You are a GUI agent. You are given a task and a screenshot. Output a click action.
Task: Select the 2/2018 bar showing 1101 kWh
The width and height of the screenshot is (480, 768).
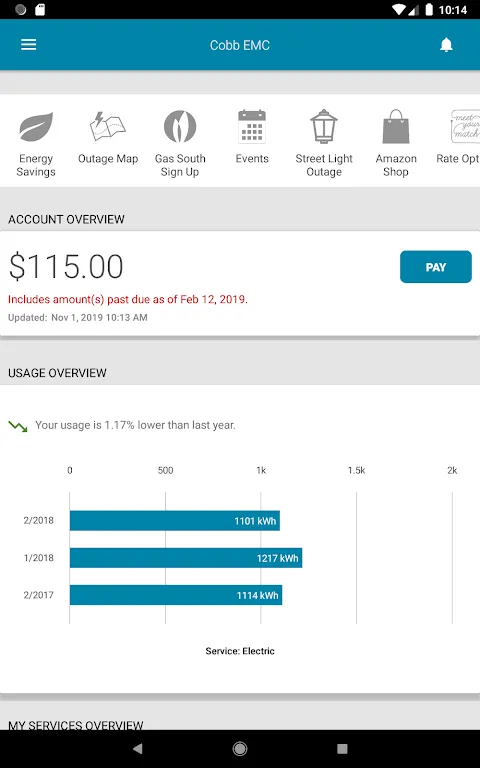click(x=175, y=521)
